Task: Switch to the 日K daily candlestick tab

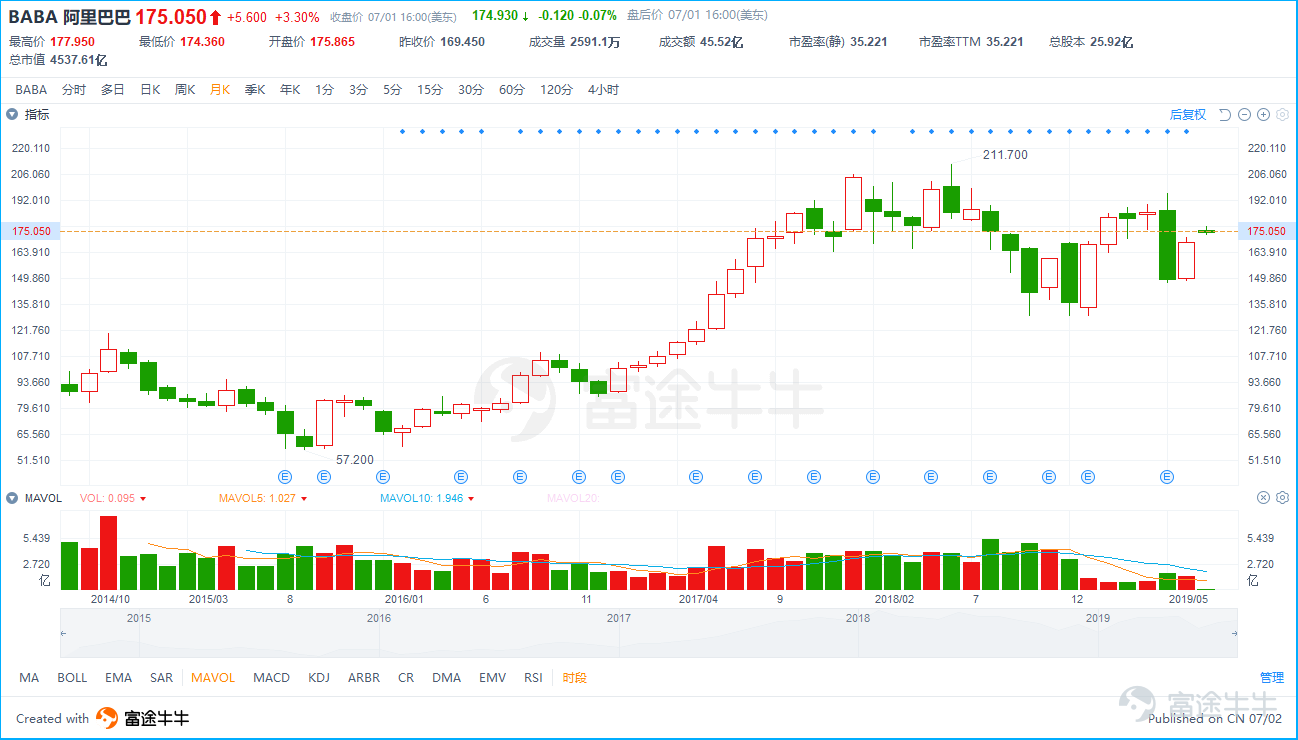Action: tap(150, 90)
